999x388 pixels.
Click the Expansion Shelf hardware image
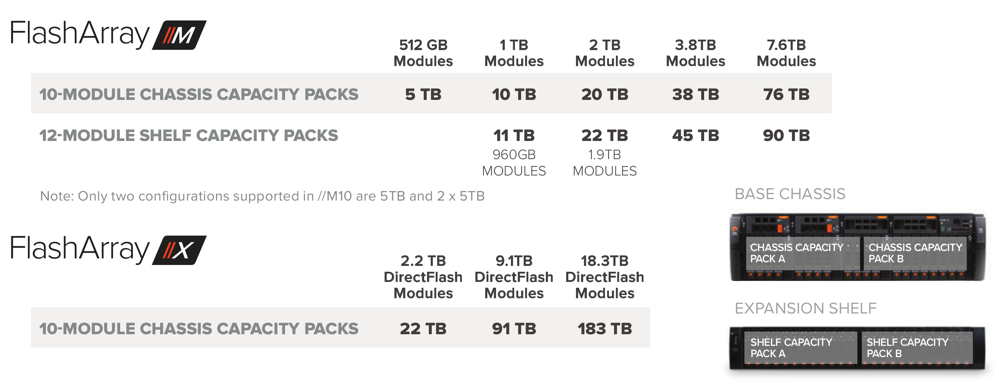858,348
